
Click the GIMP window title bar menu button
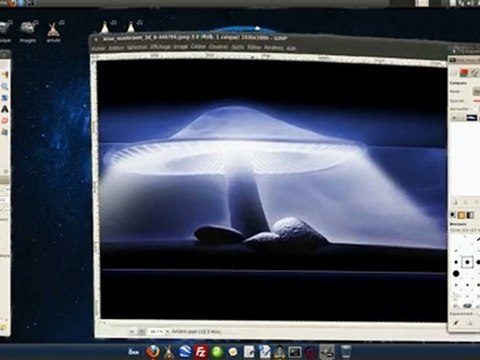(x=96, y=39)
